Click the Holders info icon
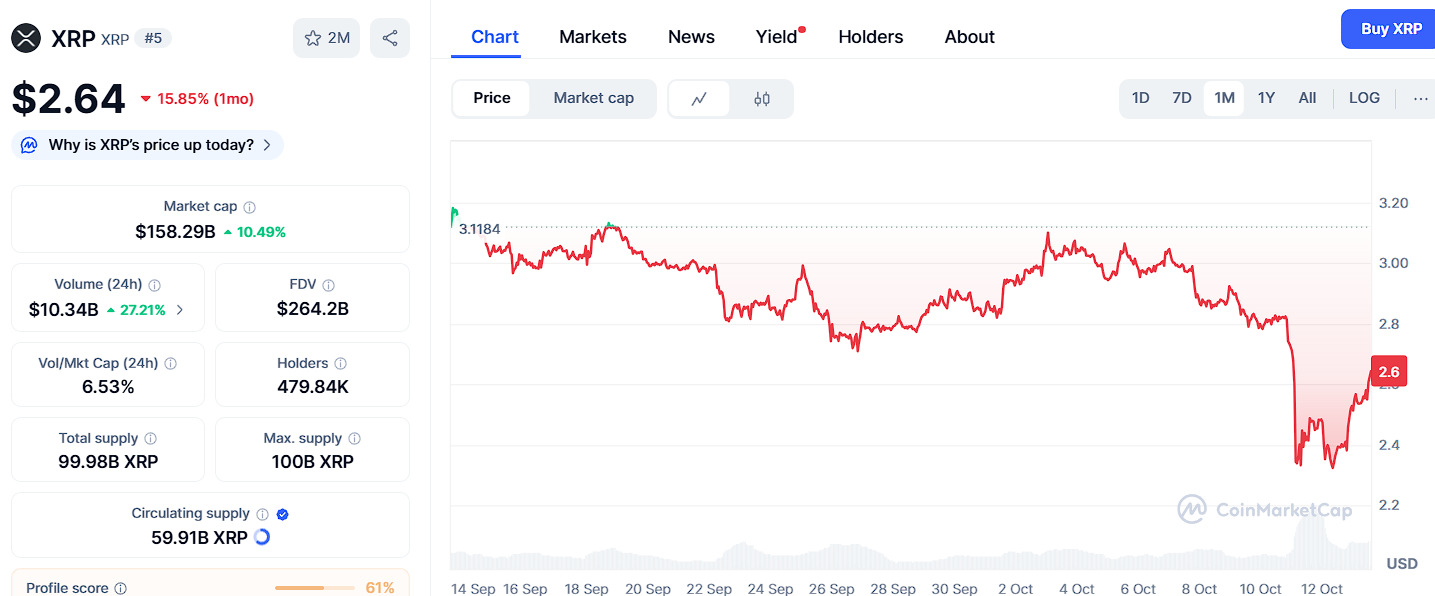 tap(341, 363)
